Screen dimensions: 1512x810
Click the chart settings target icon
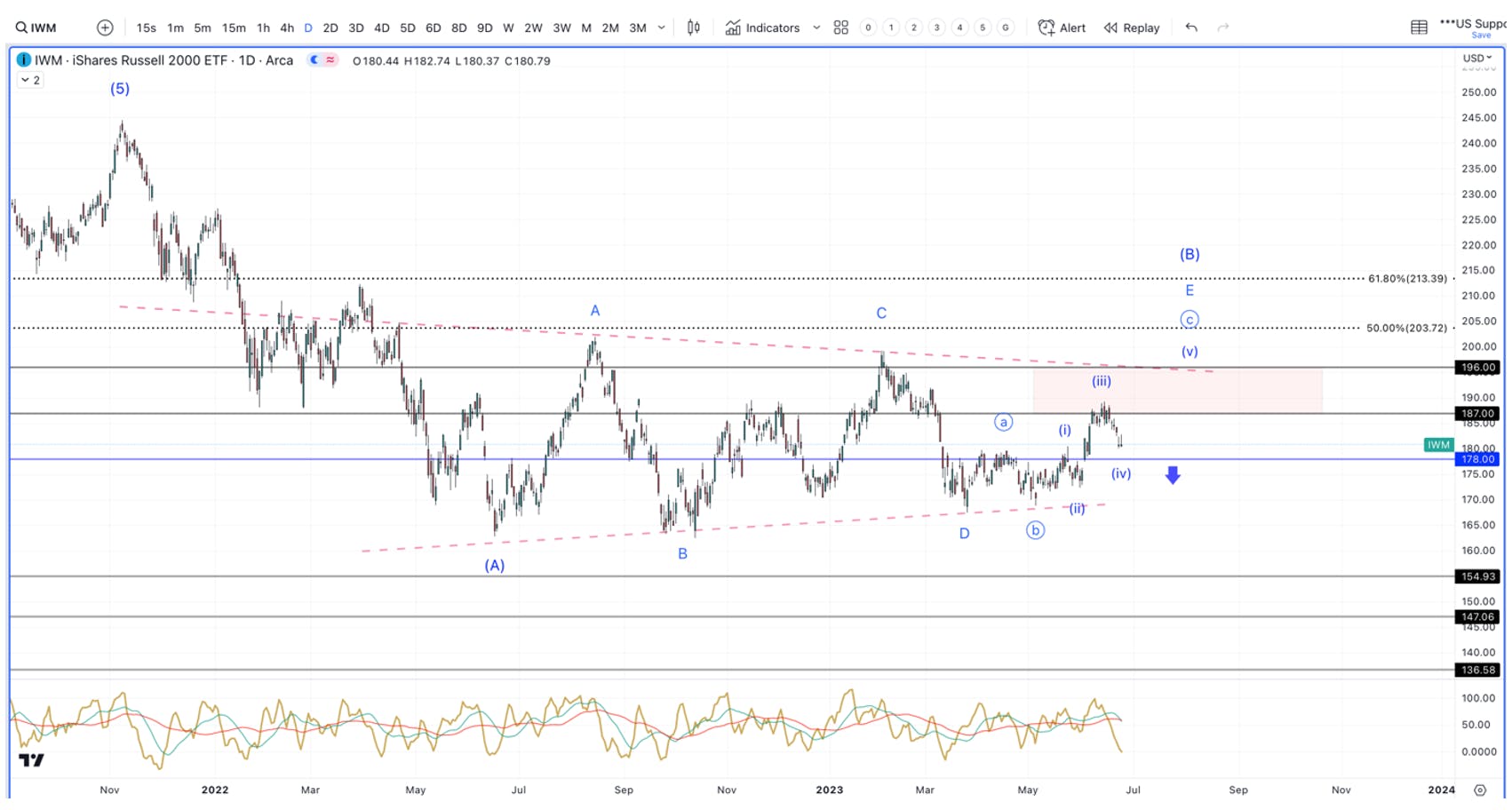pyautogui.click(x=1480, y=790)
